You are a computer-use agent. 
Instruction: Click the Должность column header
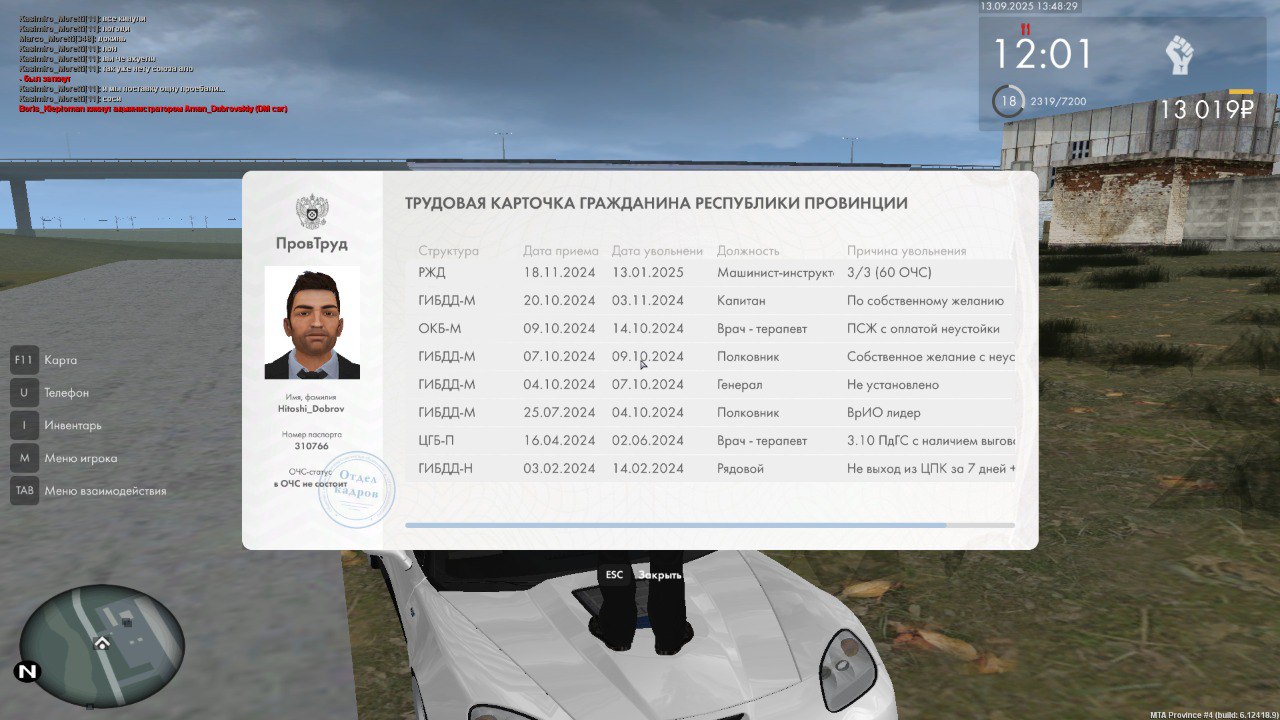[748, 251]
